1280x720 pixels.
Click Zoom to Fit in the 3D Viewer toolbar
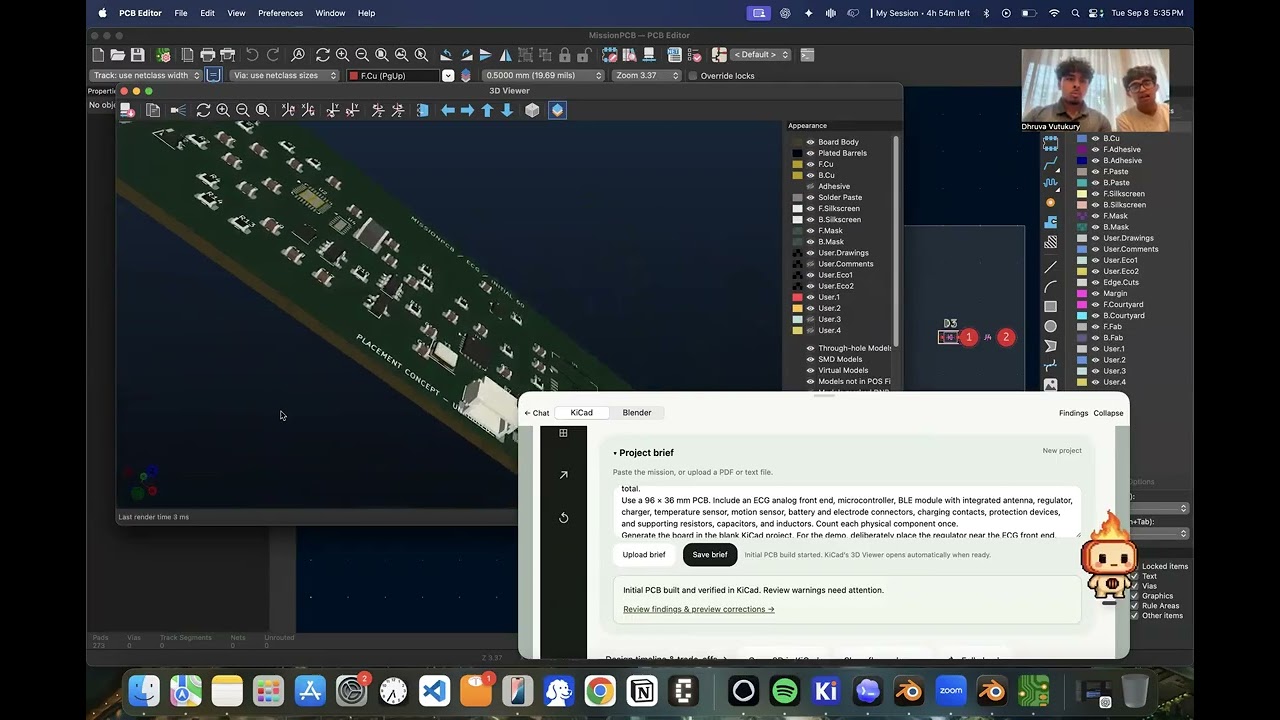(x=262, y=110)
